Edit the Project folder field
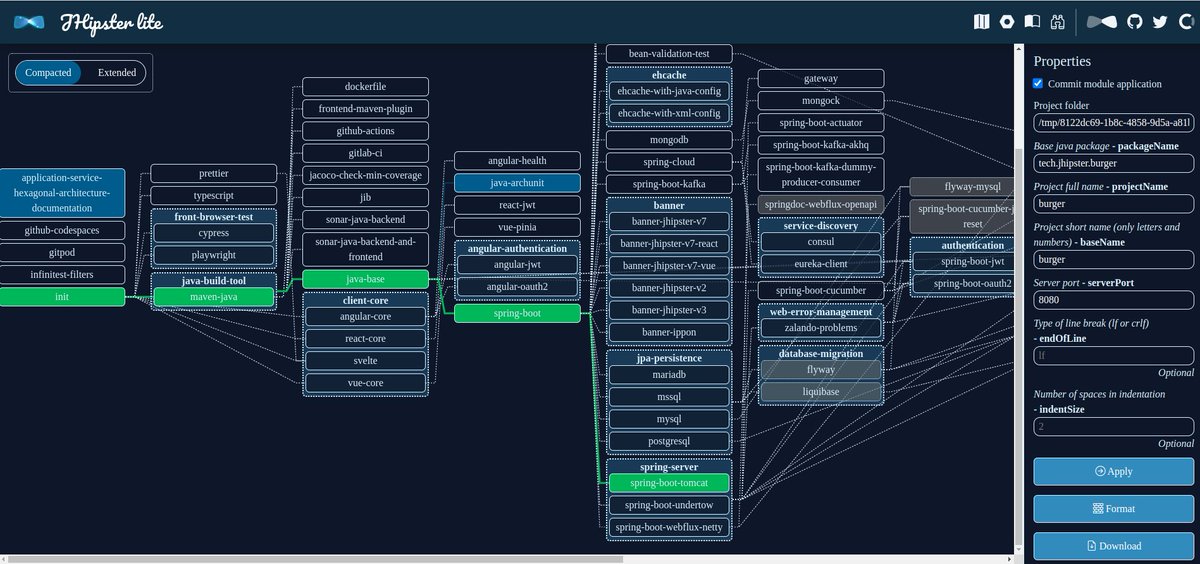 click(1113, 123)
